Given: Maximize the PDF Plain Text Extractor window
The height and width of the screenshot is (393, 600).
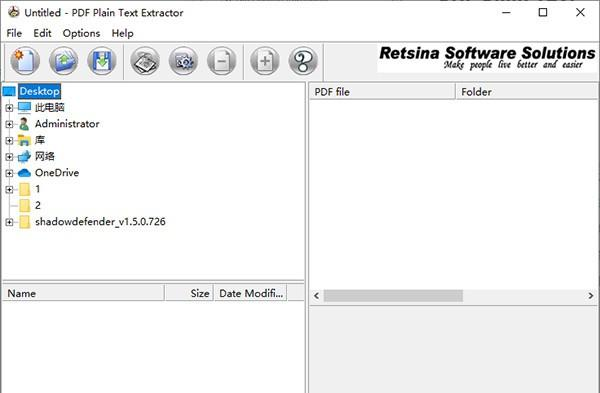Looking at the screenshot, I should point(543,13).
